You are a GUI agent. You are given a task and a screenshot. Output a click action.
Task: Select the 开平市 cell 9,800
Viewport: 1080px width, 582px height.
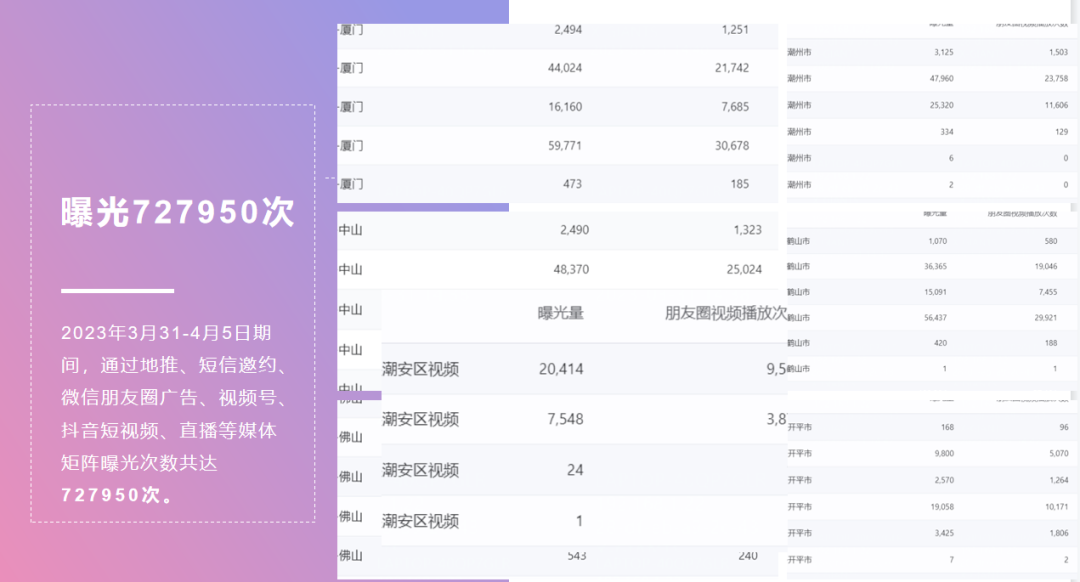(x=944, y=453)
